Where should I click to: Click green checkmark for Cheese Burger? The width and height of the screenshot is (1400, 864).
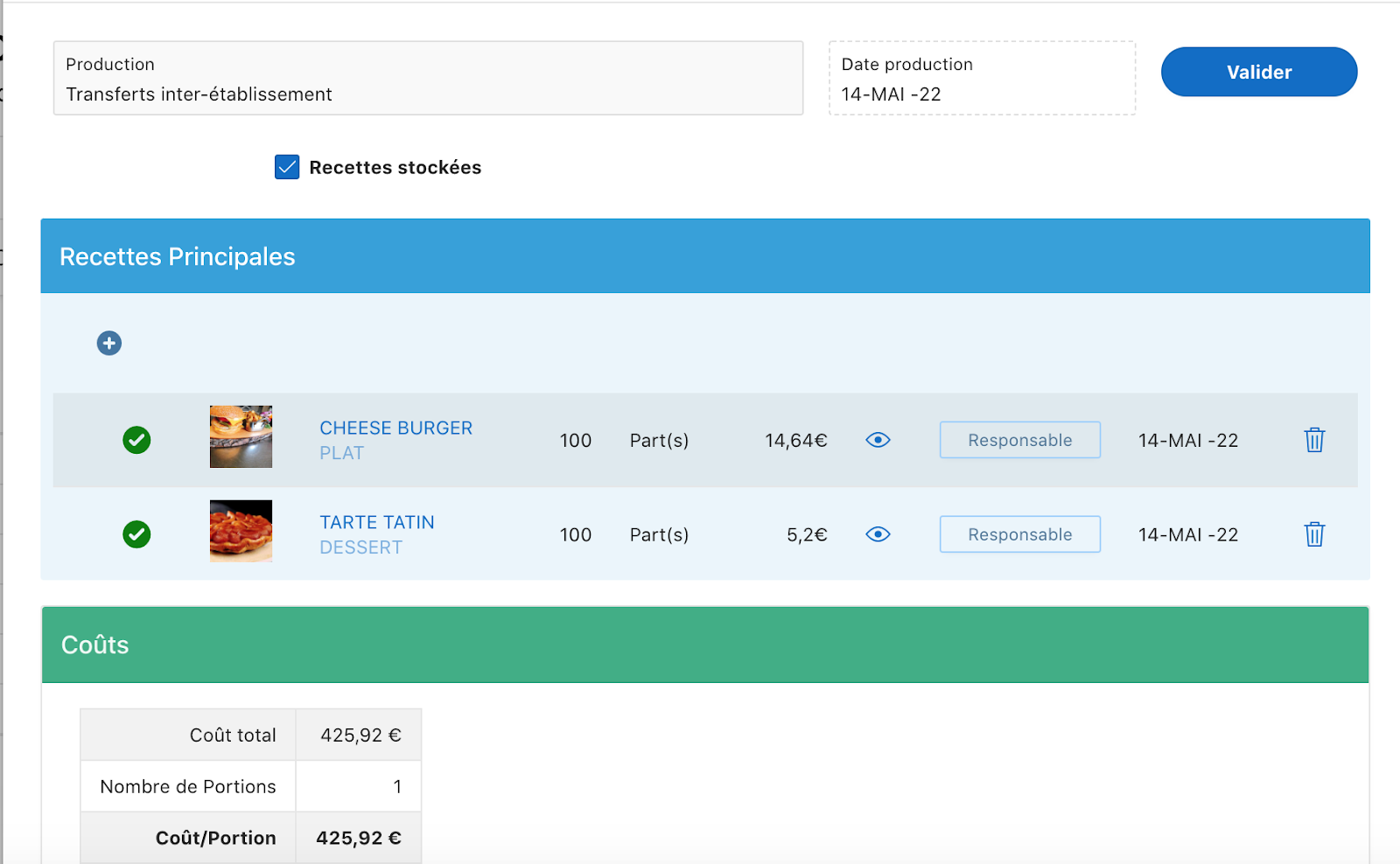pyautogui.click(x=136, y=440)
